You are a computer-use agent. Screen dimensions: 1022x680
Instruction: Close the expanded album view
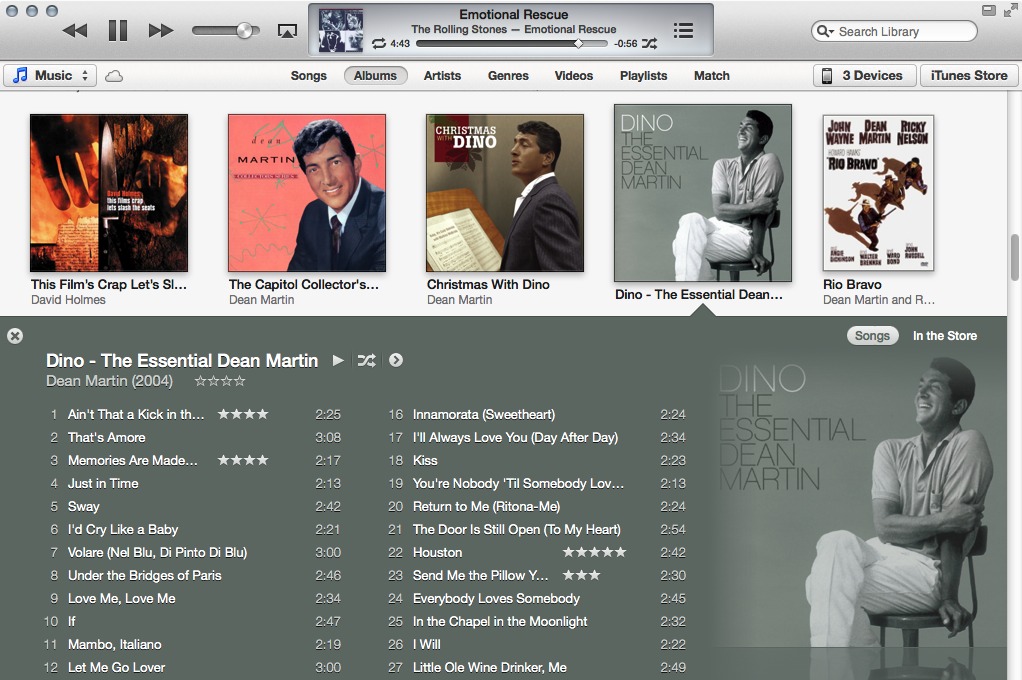coord(15,336)
